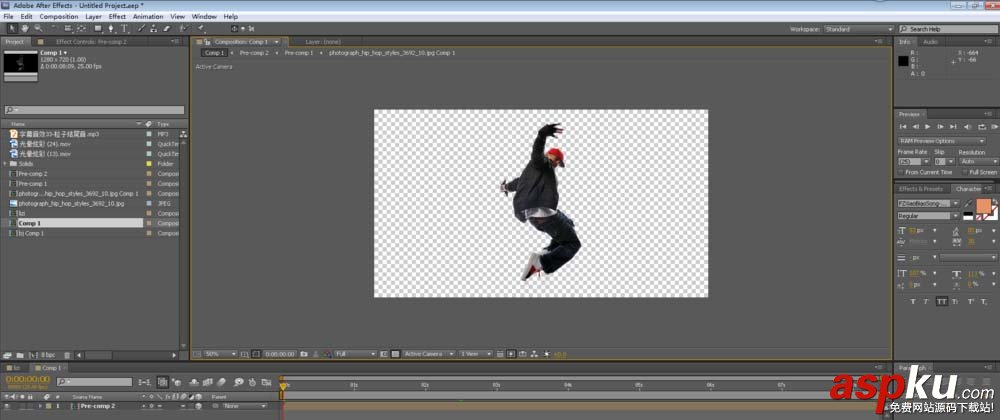The image size is (1000, 420).
Task: Select the Pen tool in toolbar
Action: 111,29
